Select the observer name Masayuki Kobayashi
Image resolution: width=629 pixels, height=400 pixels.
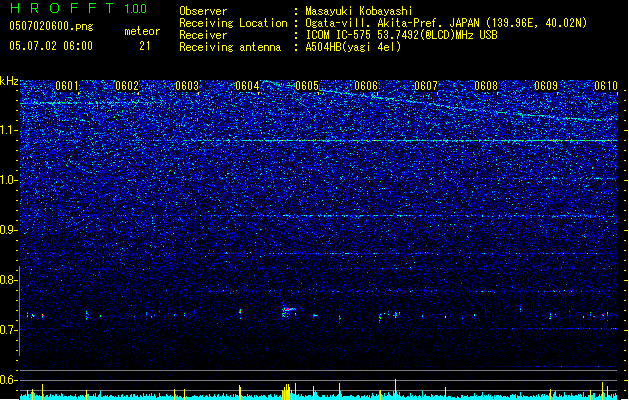tap(359, 11)
